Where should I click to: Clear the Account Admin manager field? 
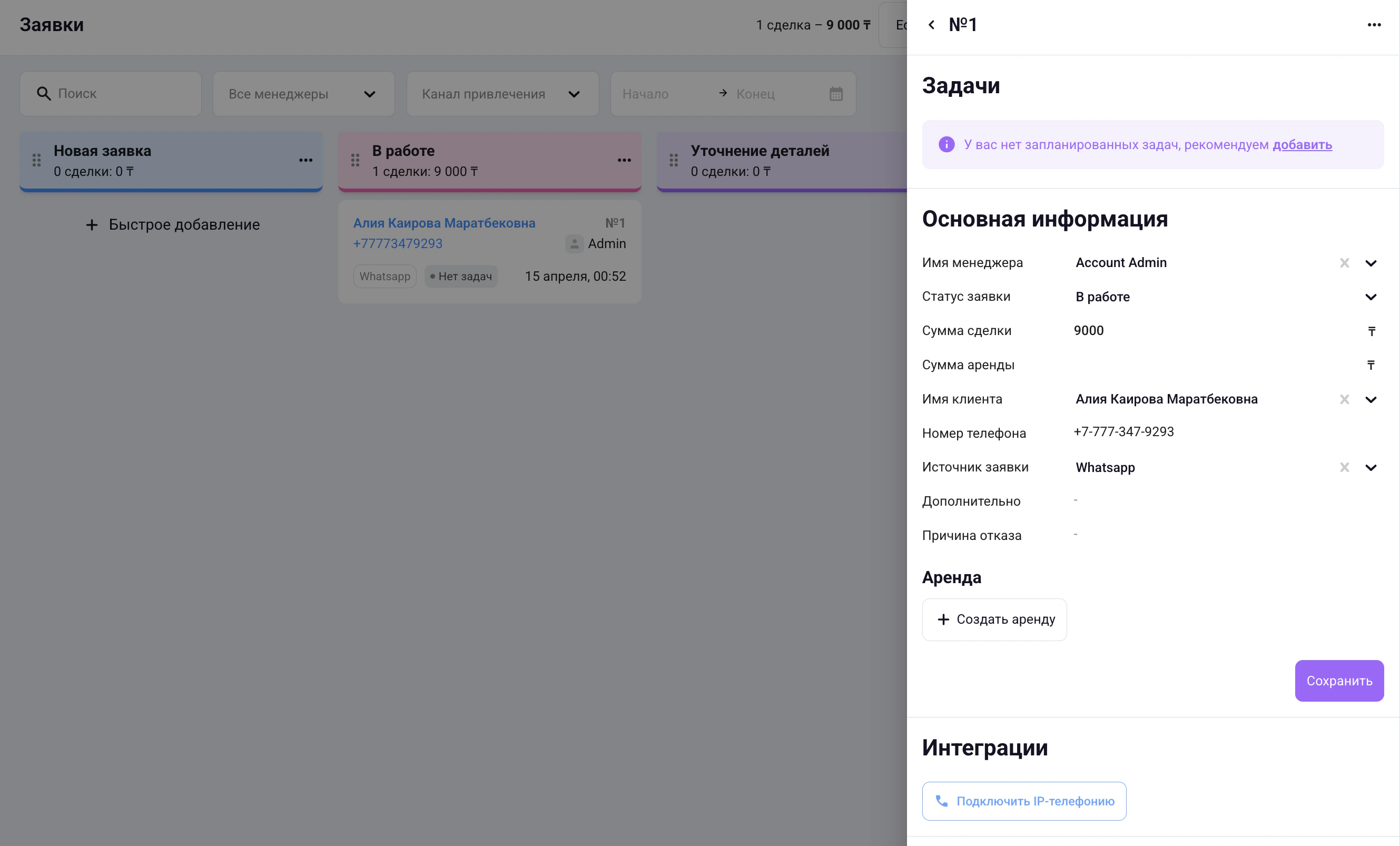(1344, 263)
